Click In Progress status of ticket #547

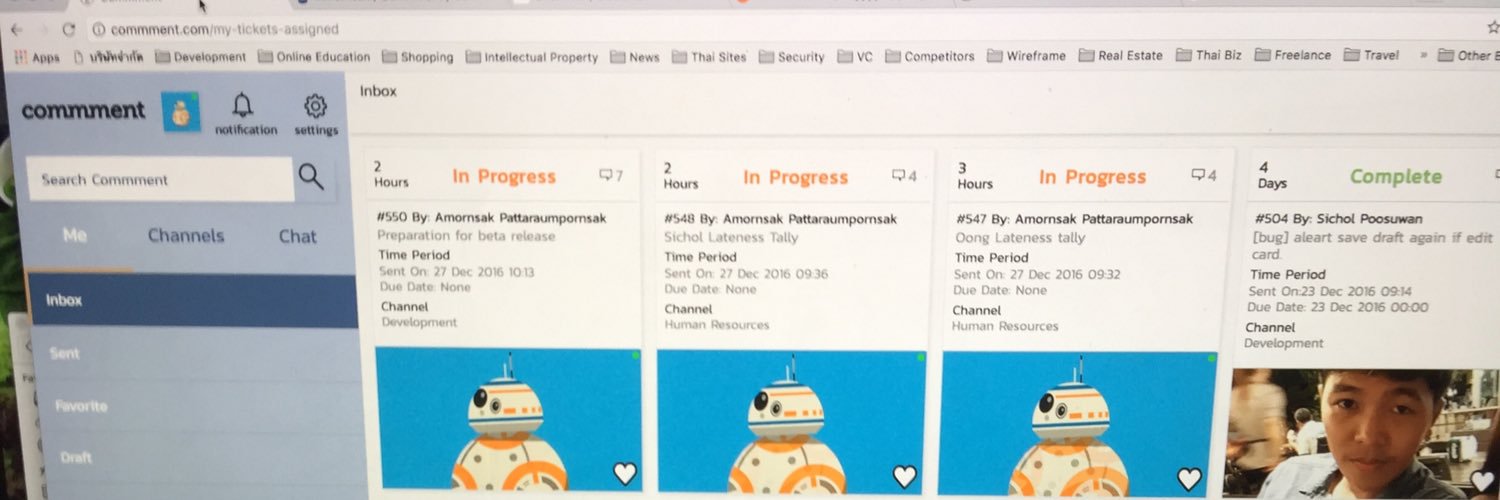pyautogui.click(x=1092, y=177)
